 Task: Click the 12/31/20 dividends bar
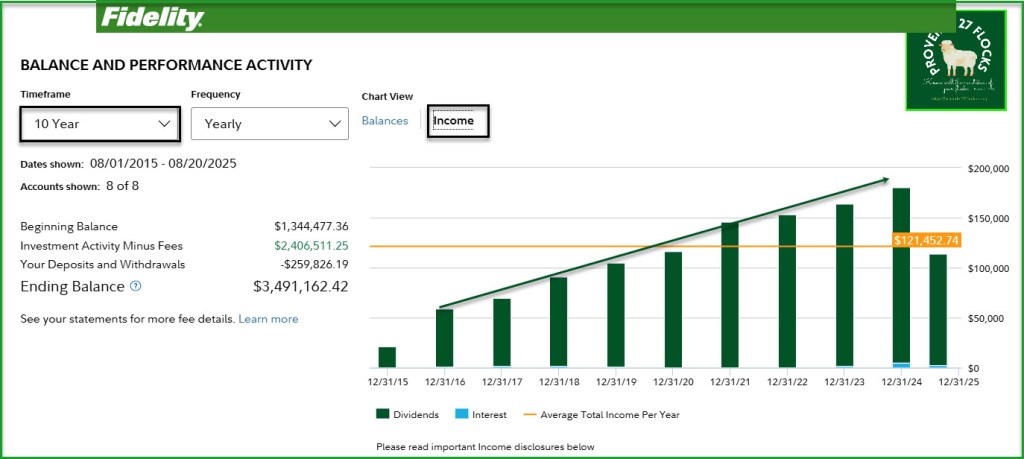pyautogui.click(x=673, y=309)
